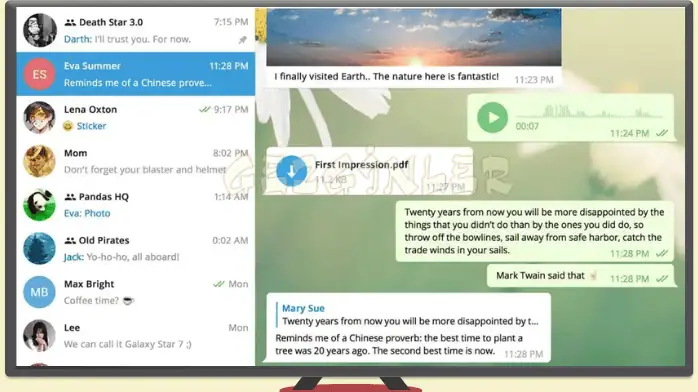Viewport: 698px width, 392px height.
Task: Click the Pandas HQ panda avatar
Action: point(40,205)
